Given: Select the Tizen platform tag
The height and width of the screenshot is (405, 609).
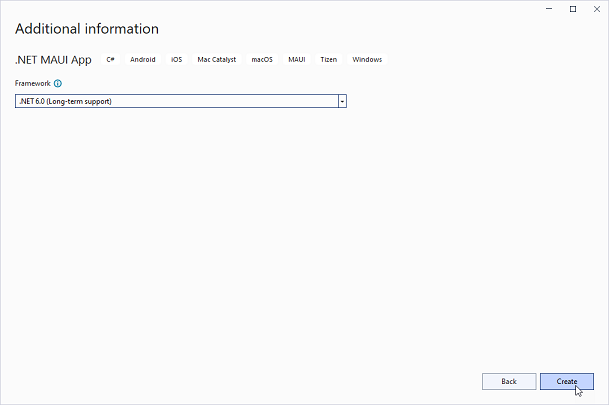Looking at the screenshot, I should click(x=328, y=60).
